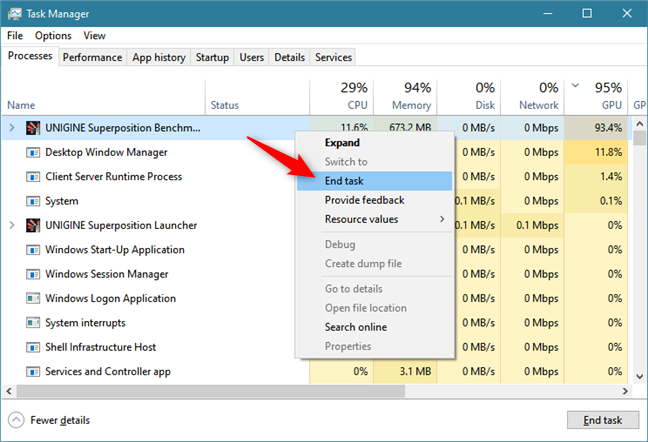The image size is (648, 442).
Task: Click the System interrupts process icon
Action: (33, 323)
